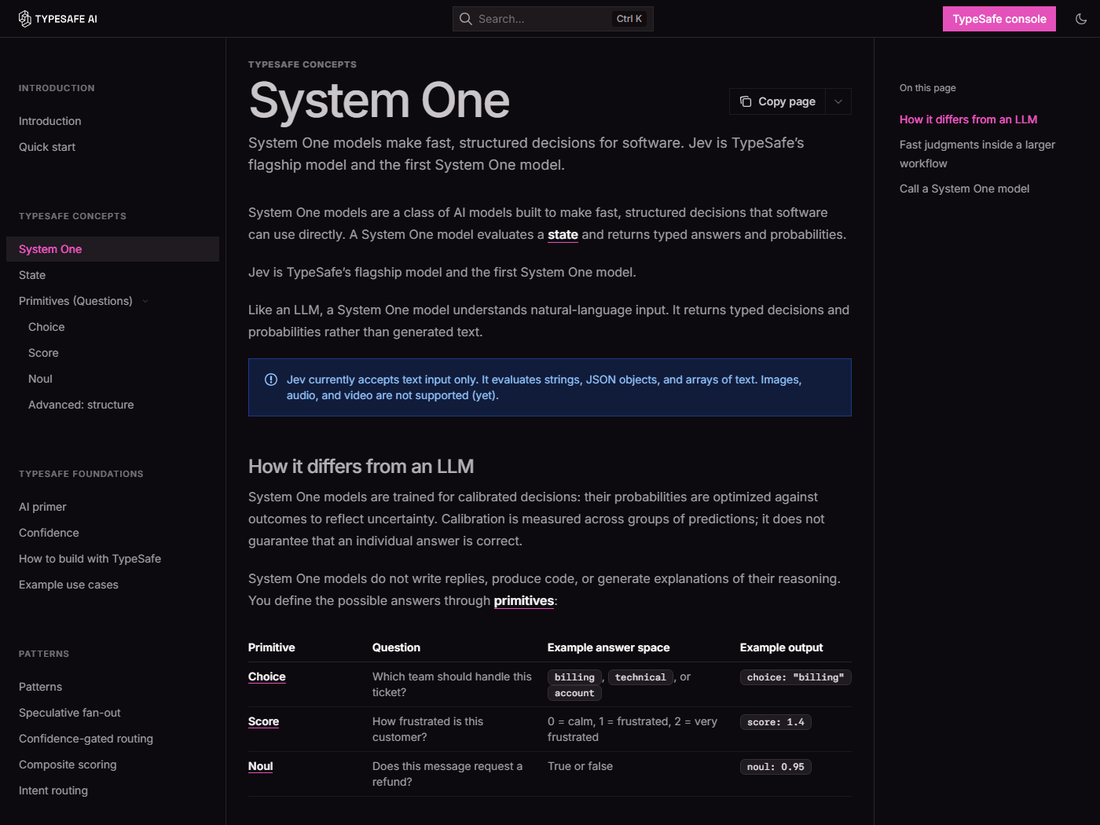Open Confidence-gated routing page

[86, 739]
